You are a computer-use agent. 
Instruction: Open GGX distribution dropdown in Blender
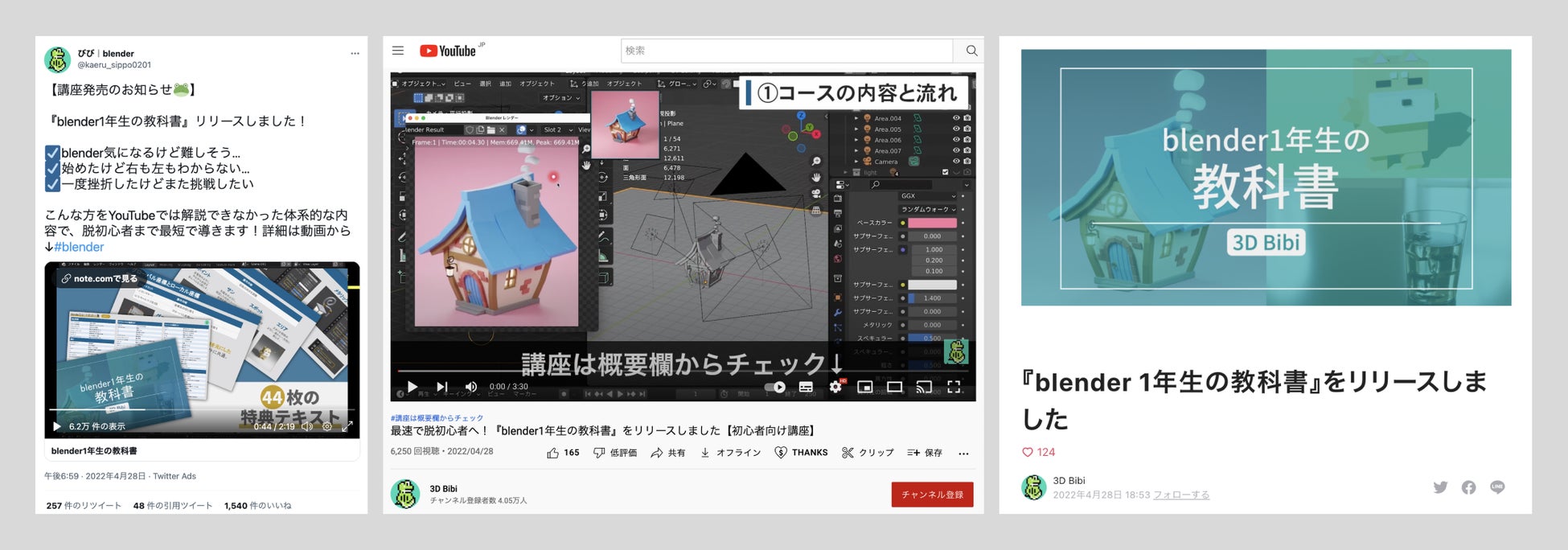(929, 196)
